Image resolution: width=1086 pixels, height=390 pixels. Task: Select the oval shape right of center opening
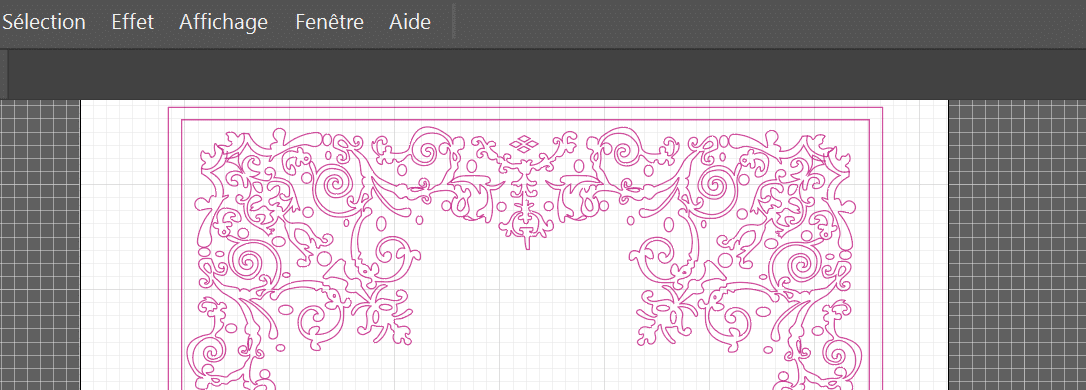click(x=669, y=224)
